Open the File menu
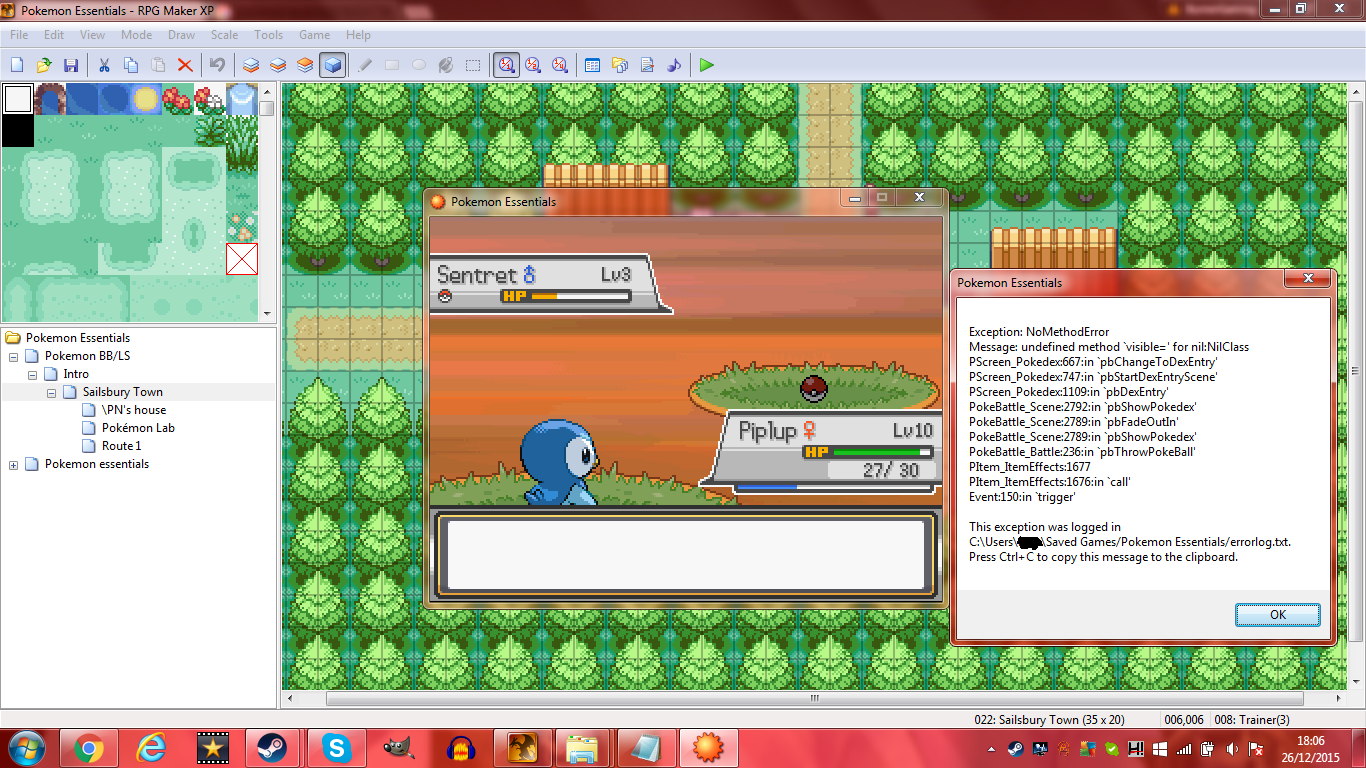The height and width of the screenshot is (768, 1366). coord(19,35)
